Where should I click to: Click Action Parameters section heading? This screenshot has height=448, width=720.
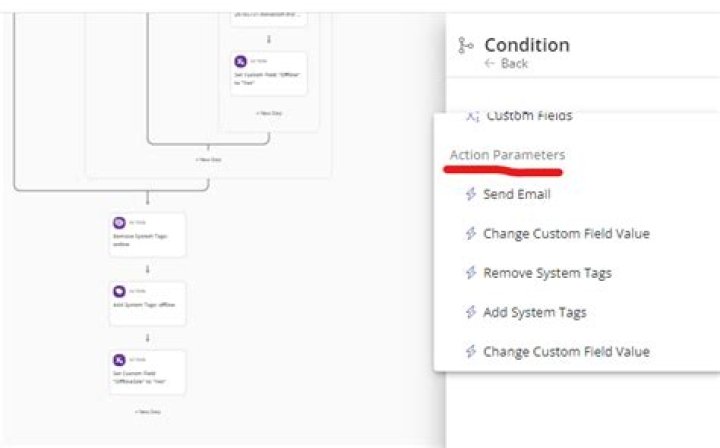[x=507, y=155]
